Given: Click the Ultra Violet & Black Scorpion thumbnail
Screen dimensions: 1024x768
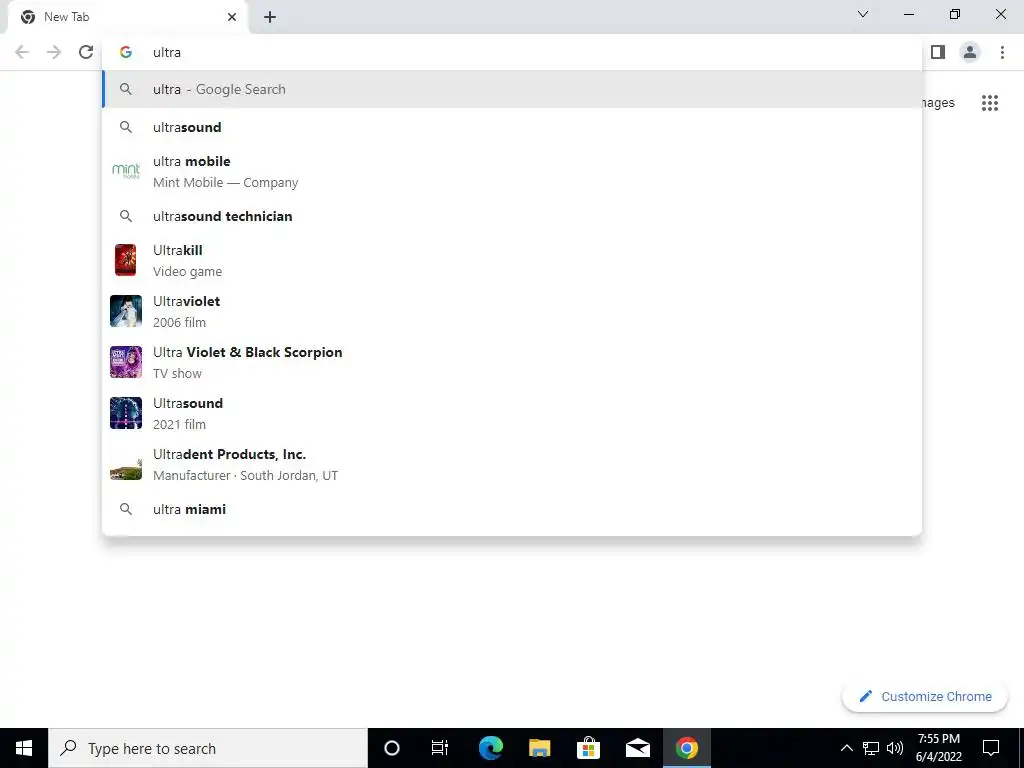Looking at the screenshot, I should click(x=126, y=362).
